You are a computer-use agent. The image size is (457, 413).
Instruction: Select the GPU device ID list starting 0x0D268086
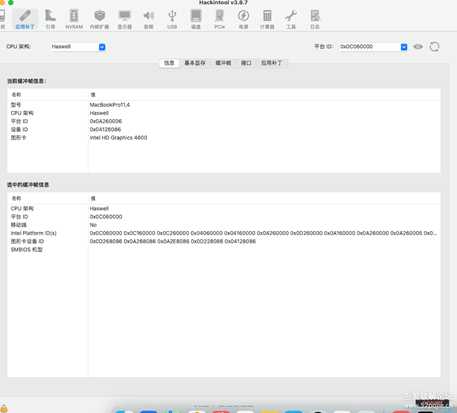pyautogui.click(x=173, y=241)
